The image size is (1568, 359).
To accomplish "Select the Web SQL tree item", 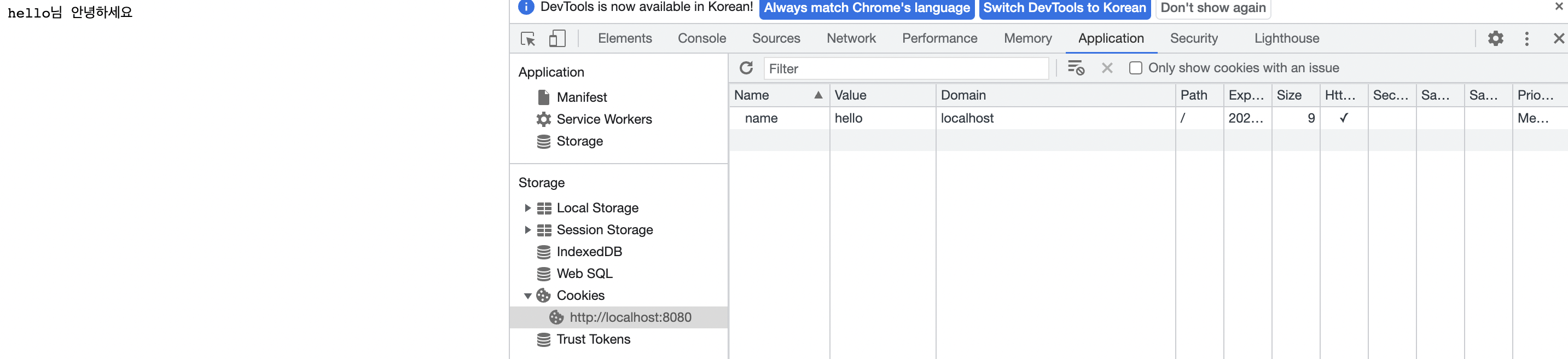I will click(584, 274).
